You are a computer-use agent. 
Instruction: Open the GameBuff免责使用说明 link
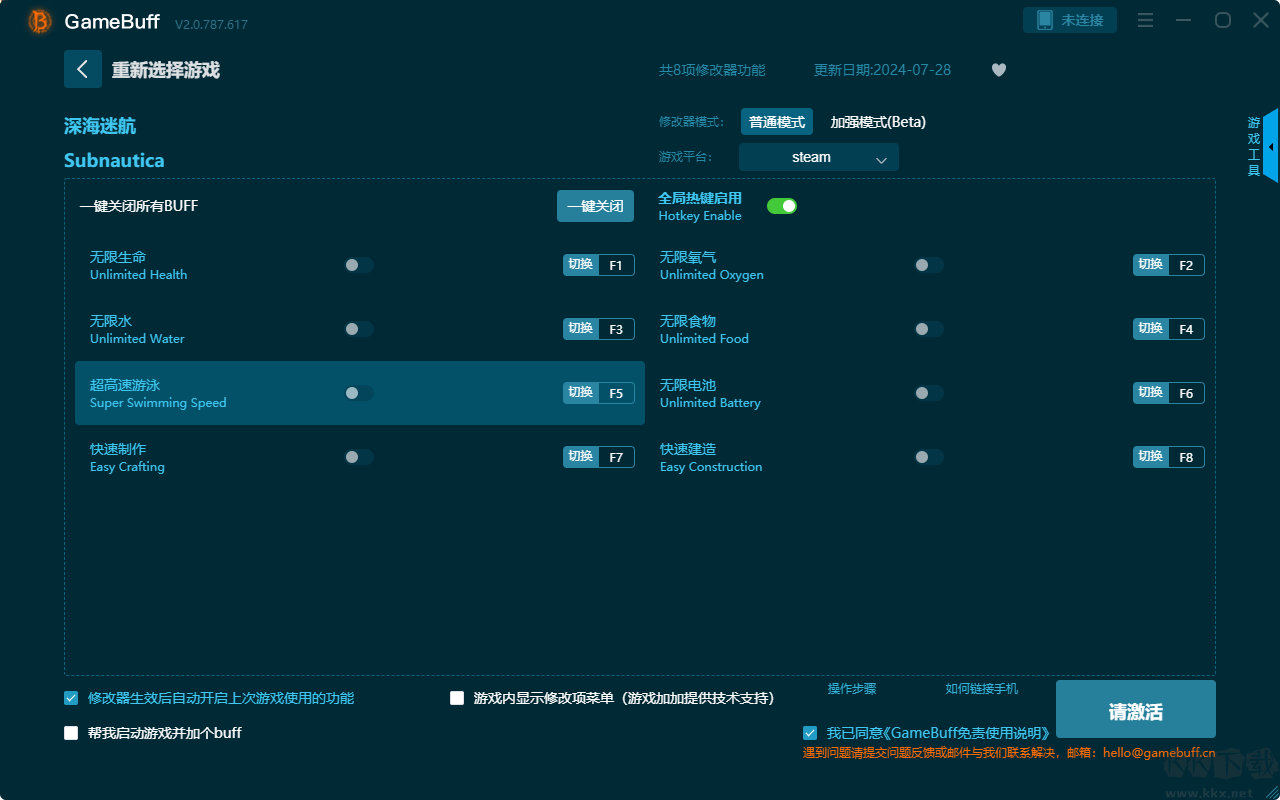pyautogui.click(x=965, y=734)
